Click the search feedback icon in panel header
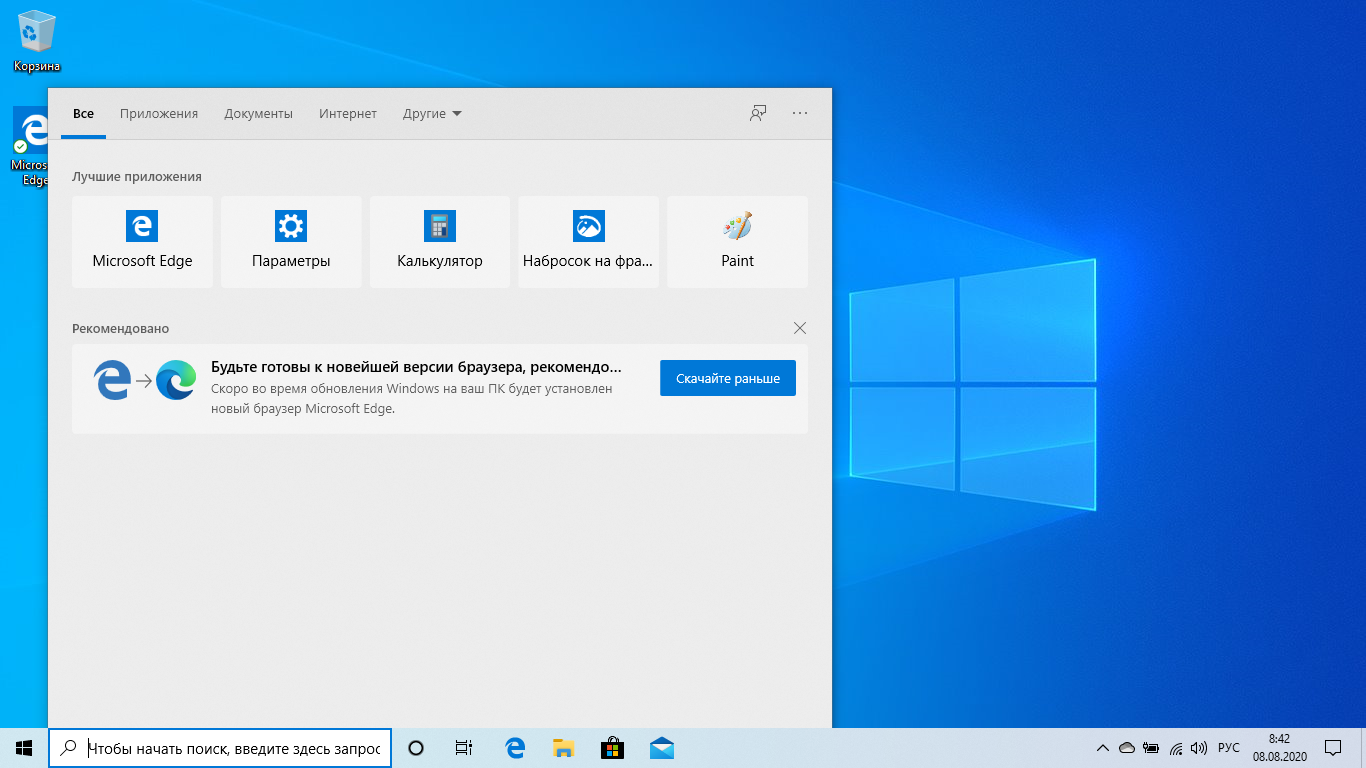Viewport: 1366px width, 768px height. tap(758, 113)
